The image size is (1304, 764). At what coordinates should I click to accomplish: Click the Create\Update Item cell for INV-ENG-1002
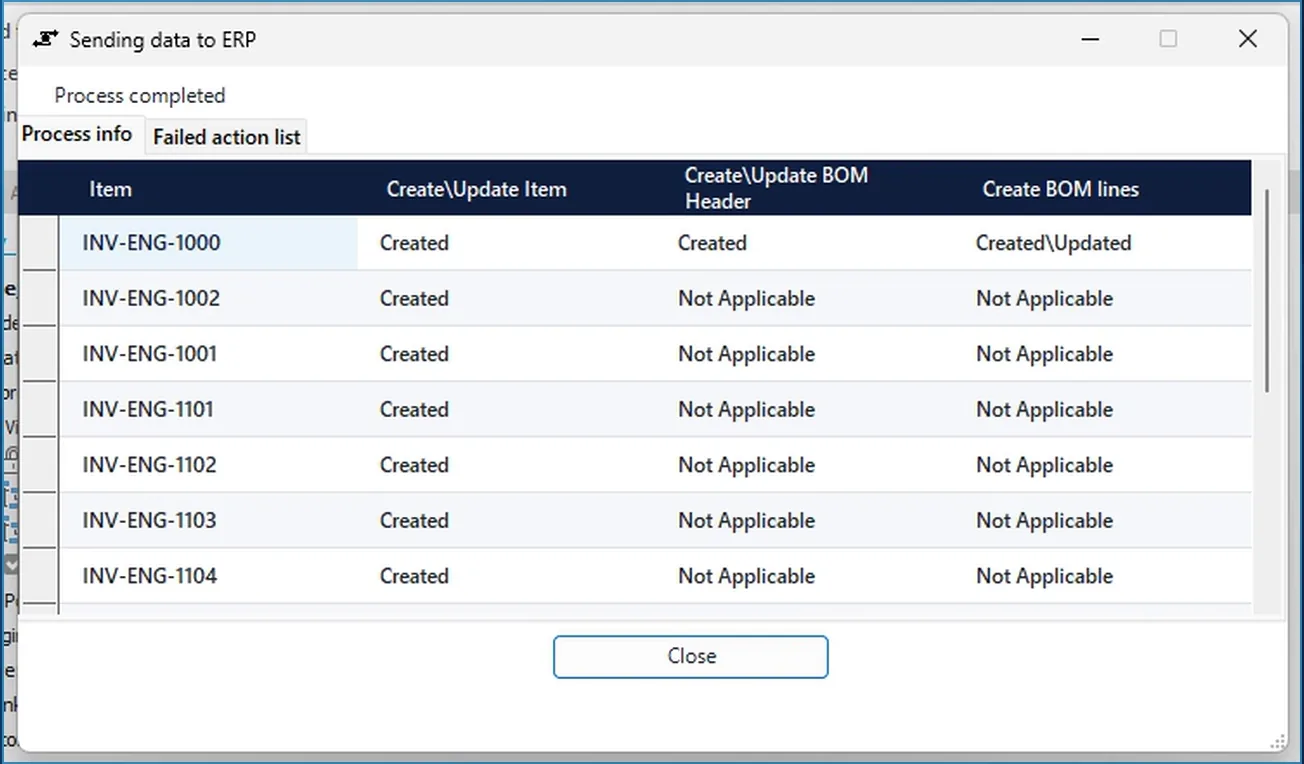506,299
